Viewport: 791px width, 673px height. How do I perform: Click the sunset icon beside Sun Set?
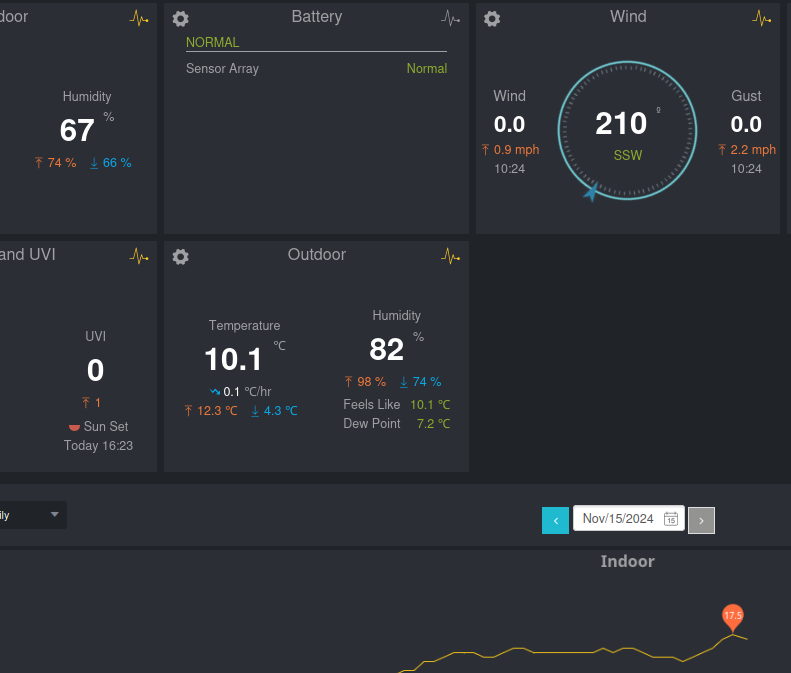[74, 427]
